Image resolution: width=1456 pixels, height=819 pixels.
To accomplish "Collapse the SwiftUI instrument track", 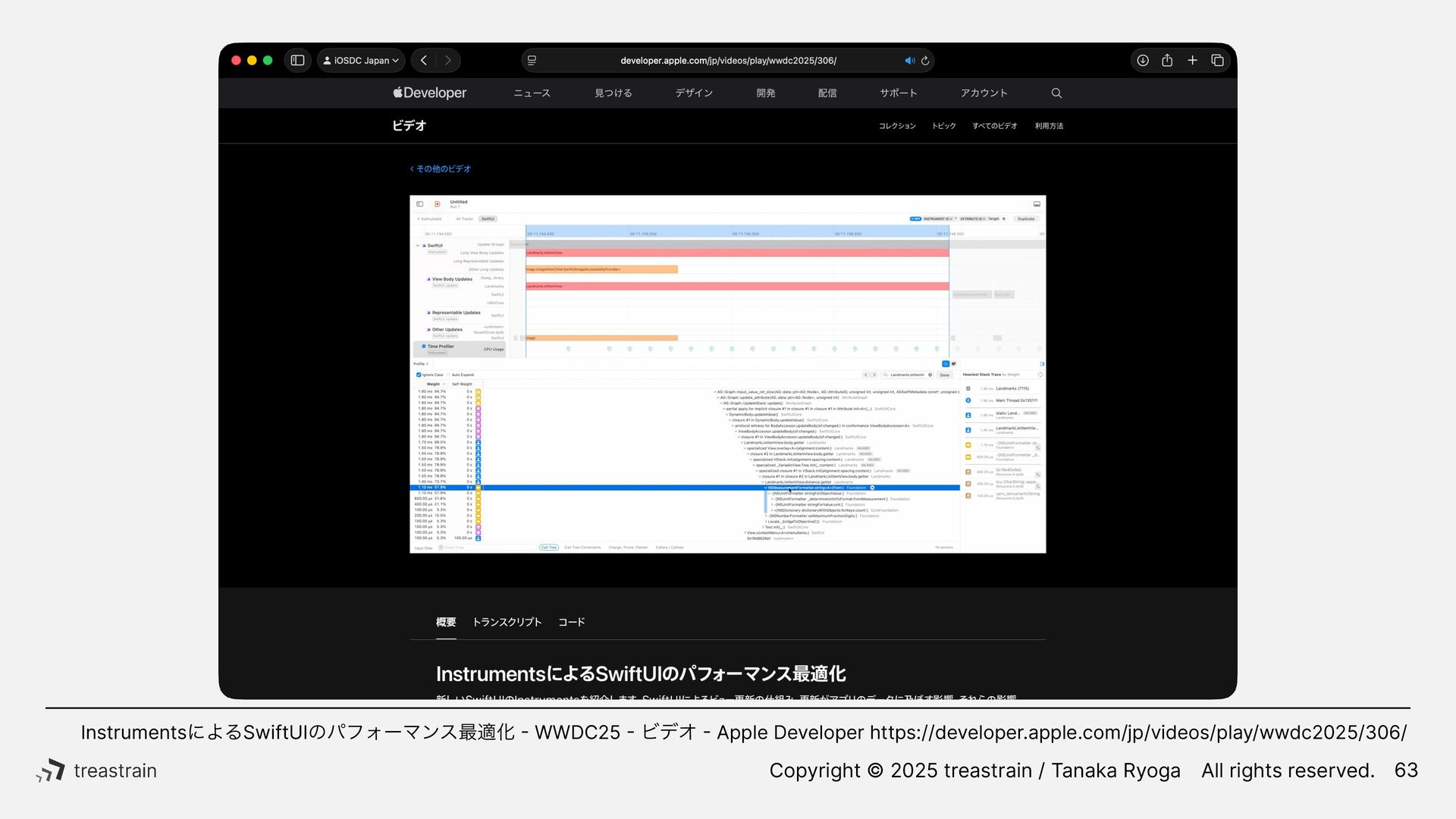I will [x=417, y=246].
